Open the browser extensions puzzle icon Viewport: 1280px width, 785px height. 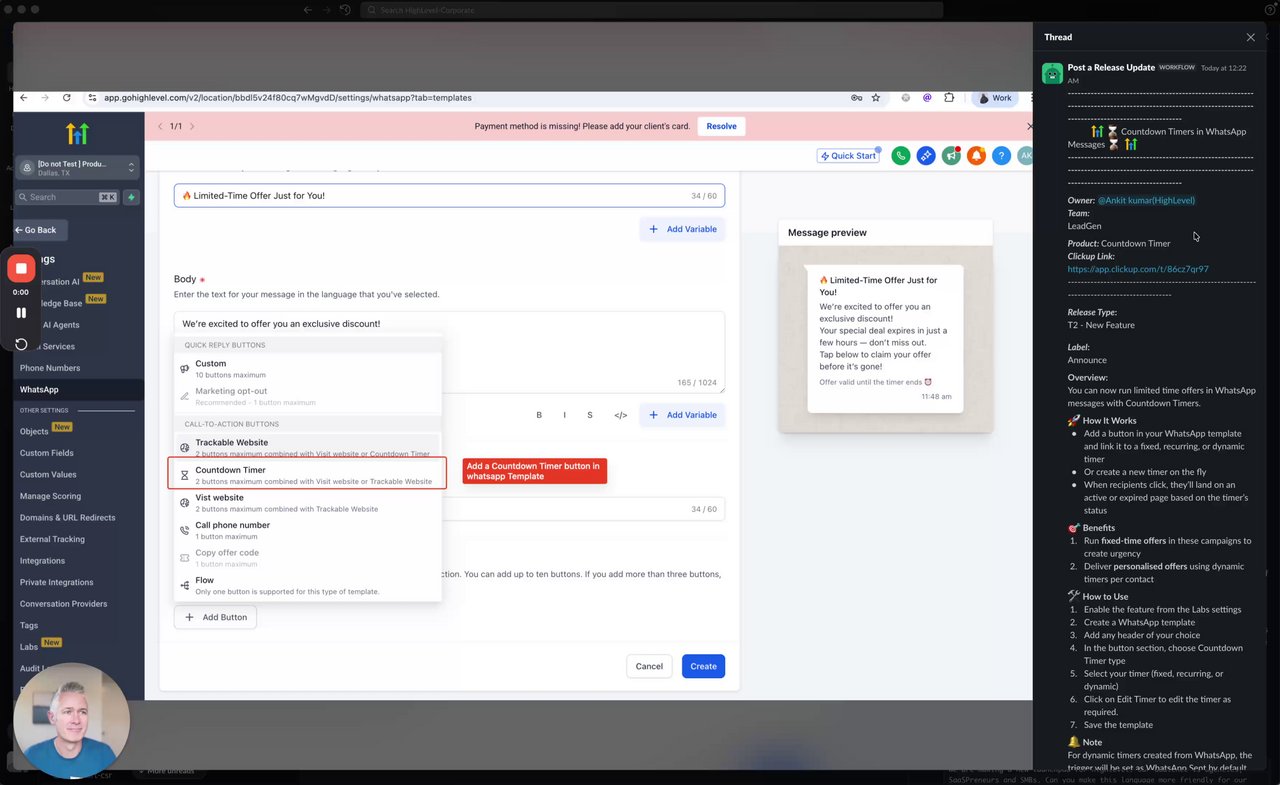949,98
